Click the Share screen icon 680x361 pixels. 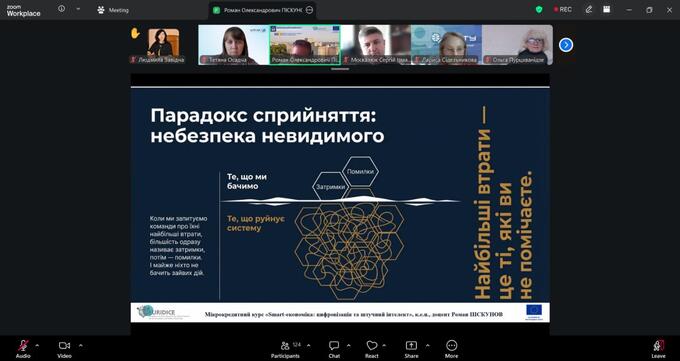[411, 348]
